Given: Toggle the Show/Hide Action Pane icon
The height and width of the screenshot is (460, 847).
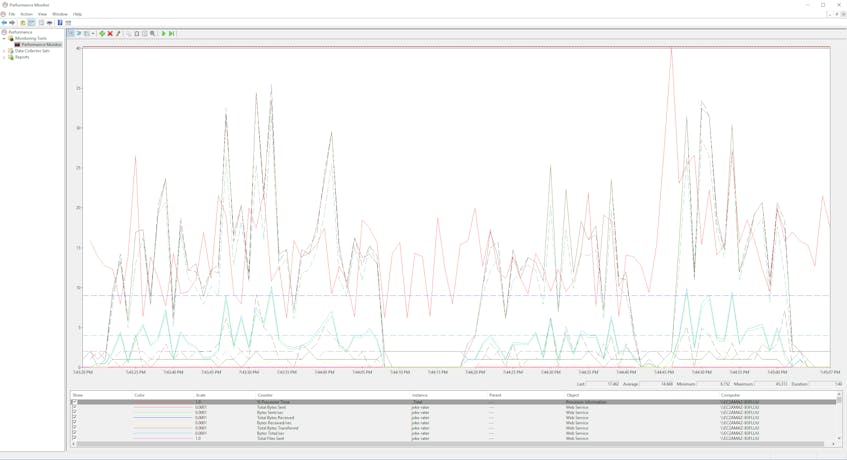Looking at the screenshot, I should (x=68, y=23).
